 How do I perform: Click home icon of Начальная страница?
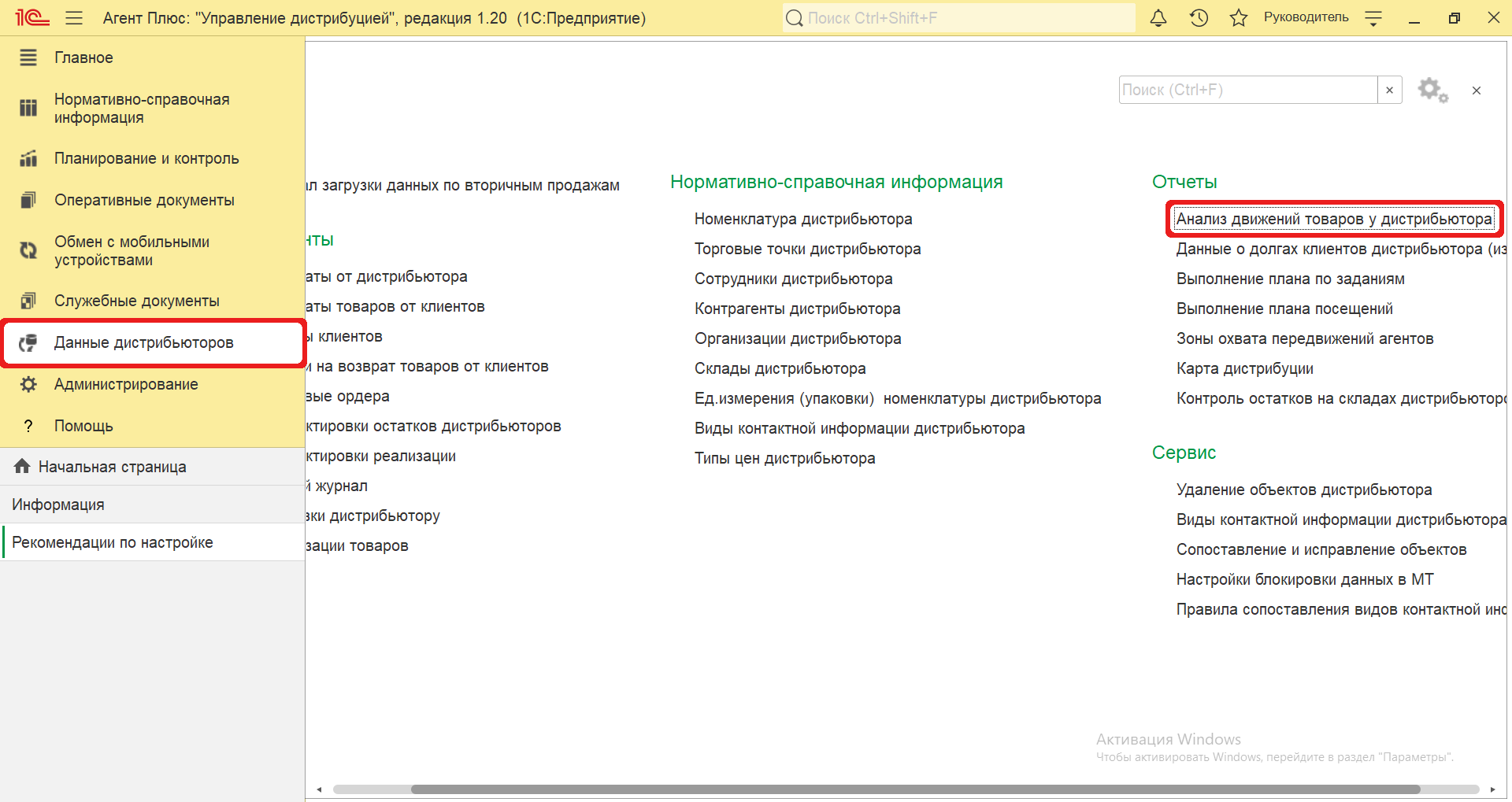tap(22, 466)
